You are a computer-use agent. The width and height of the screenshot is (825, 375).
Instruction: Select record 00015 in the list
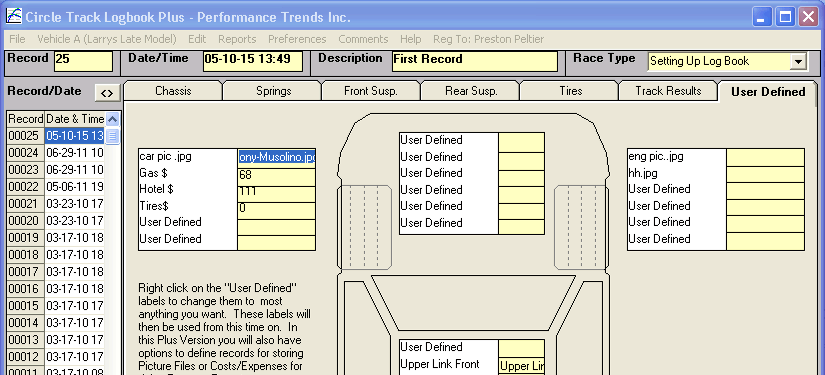click(56, 306)
